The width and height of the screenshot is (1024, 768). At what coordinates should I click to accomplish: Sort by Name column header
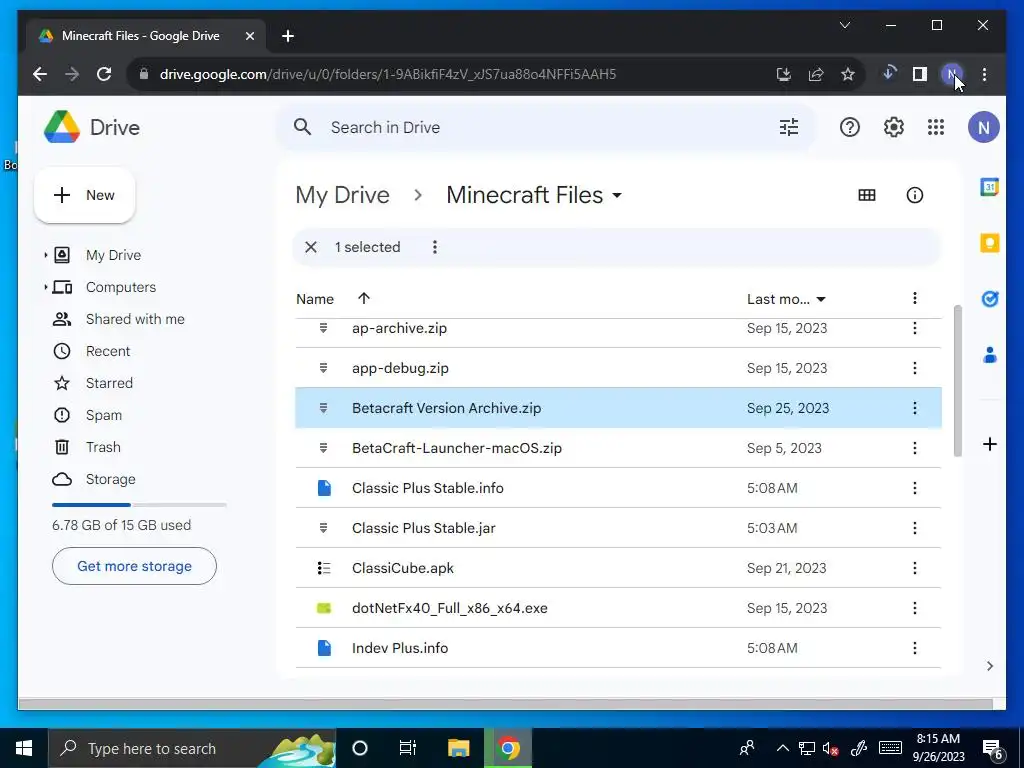coord(315,299)
